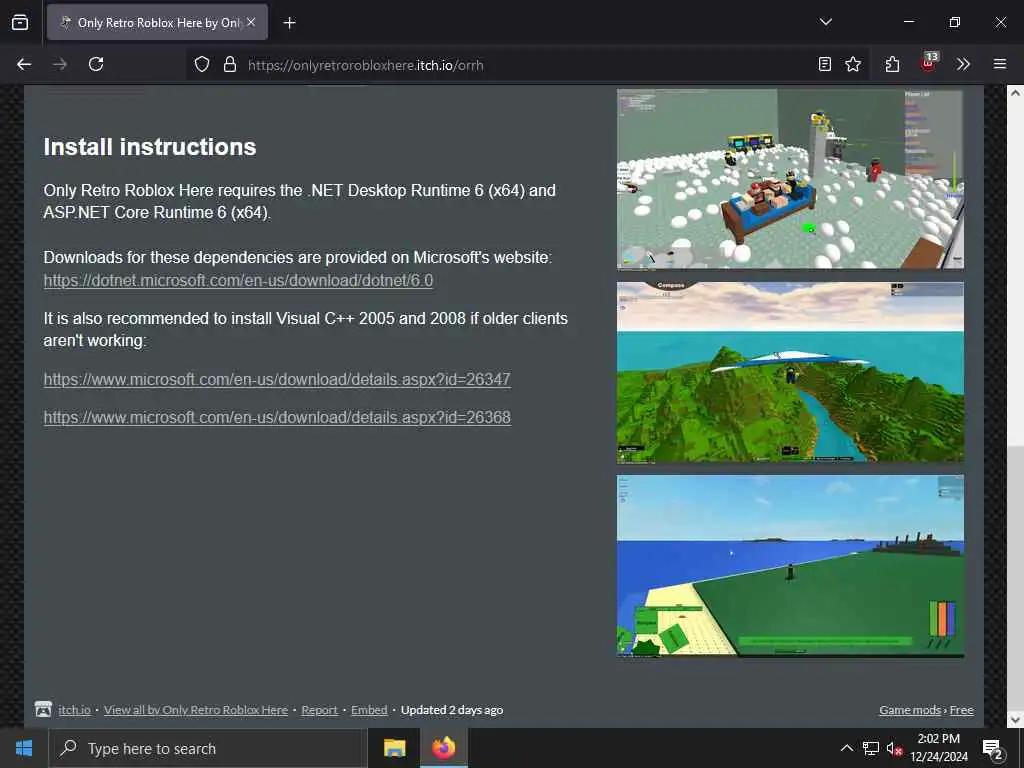Open the Windows Start menu
1024x768 pixels.
tap(24, 748)
